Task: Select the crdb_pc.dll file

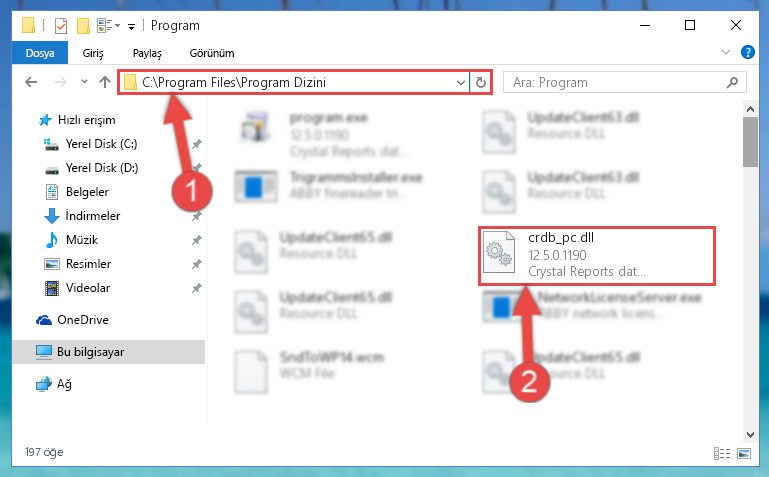Action: tap(596, 255)
